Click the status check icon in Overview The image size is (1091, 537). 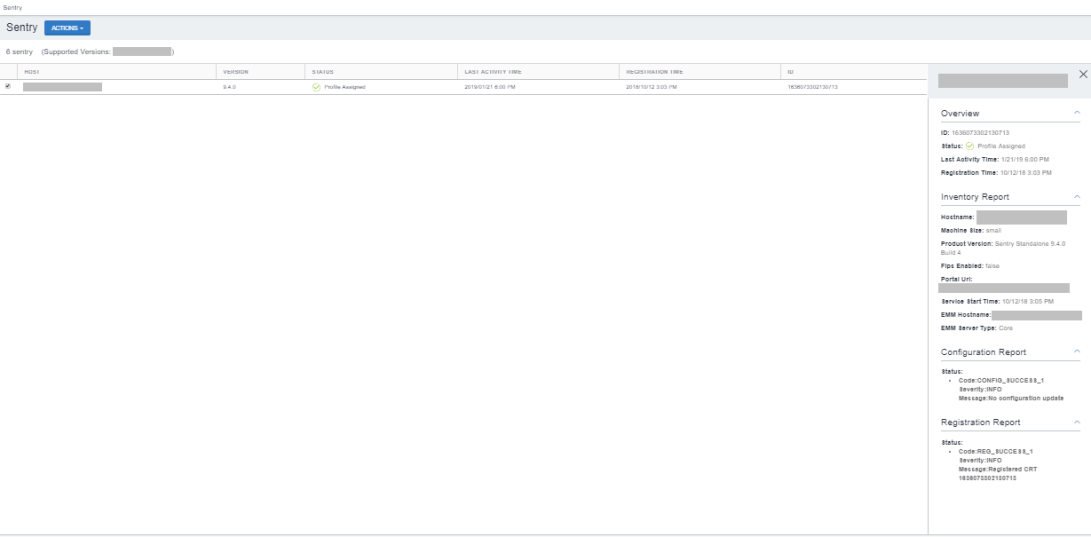click(969, 146)
